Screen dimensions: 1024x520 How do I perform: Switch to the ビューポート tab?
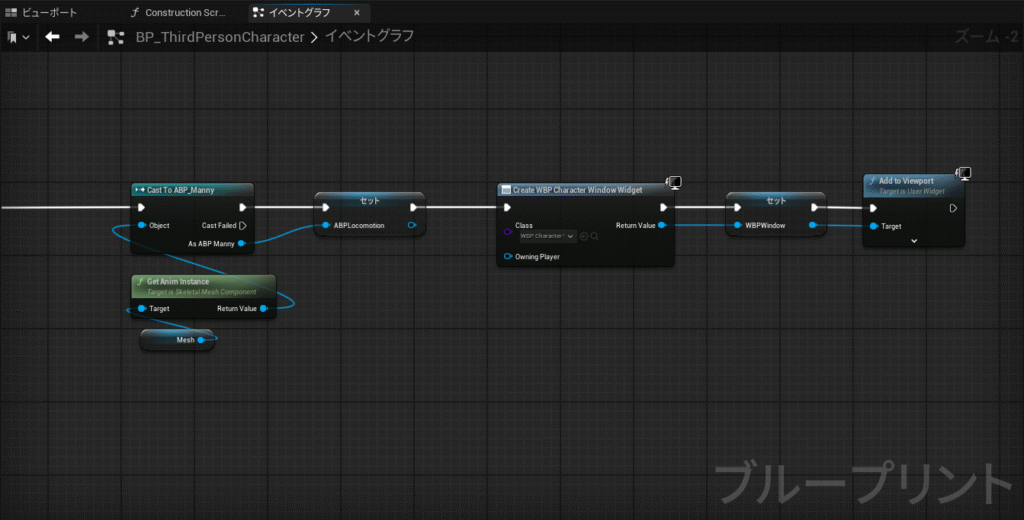click(41, 12)
